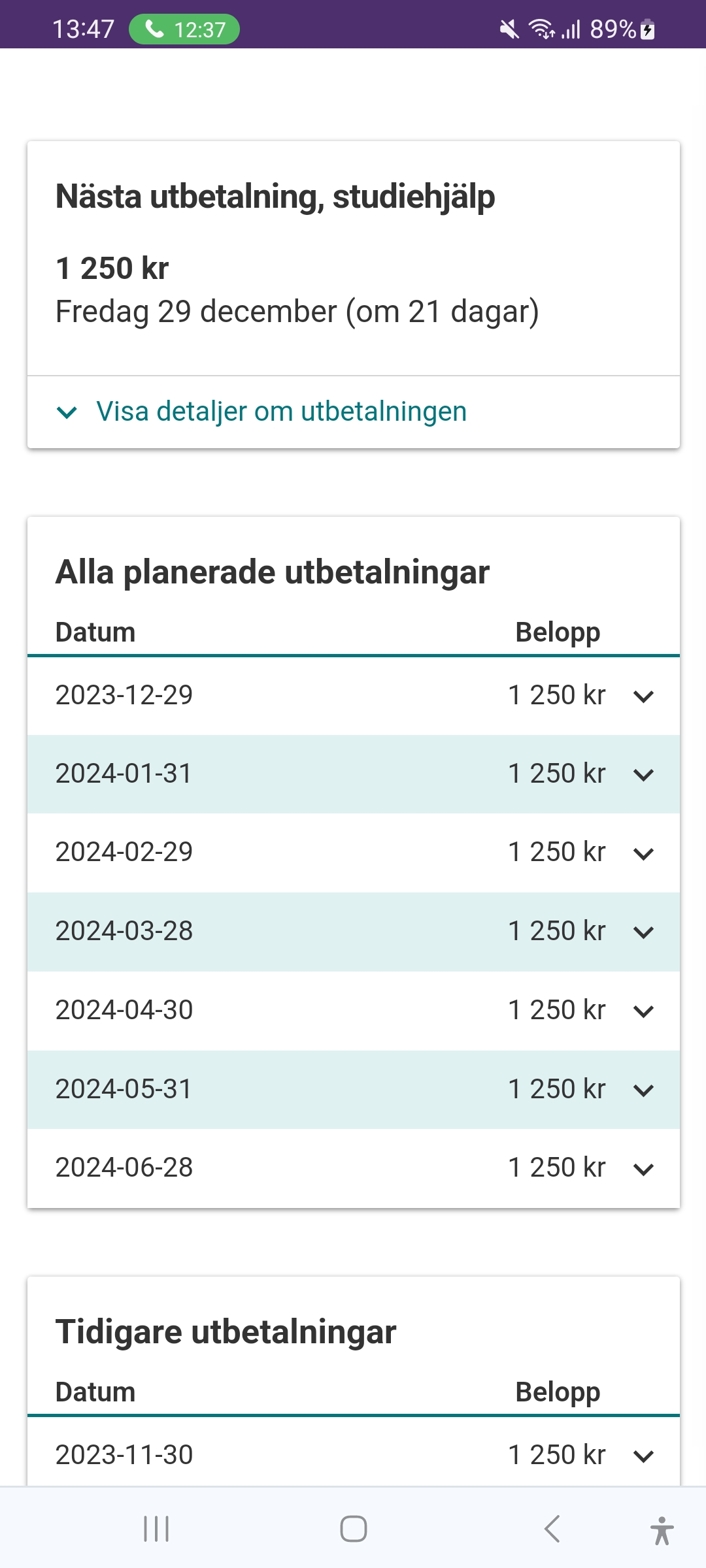Select the 2024-05-31 date row

(x=124, y=1089)
